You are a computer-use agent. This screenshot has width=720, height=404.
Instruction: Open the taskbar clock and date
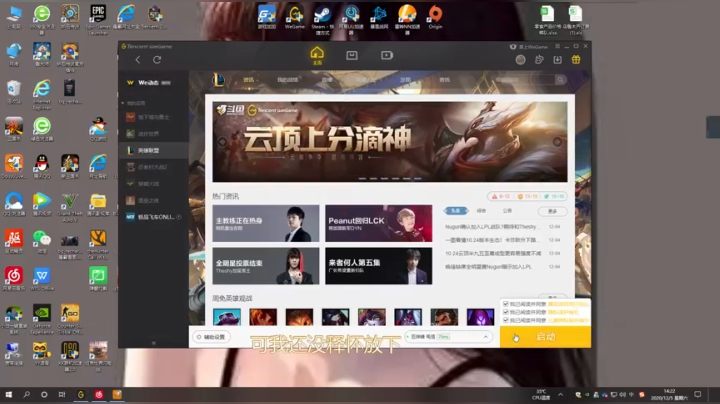(x=669, y=394)
